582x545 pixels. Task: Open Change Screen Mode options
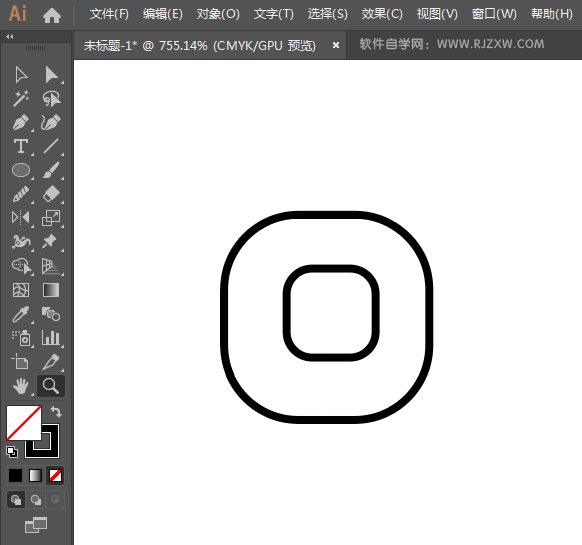(36, 525)
